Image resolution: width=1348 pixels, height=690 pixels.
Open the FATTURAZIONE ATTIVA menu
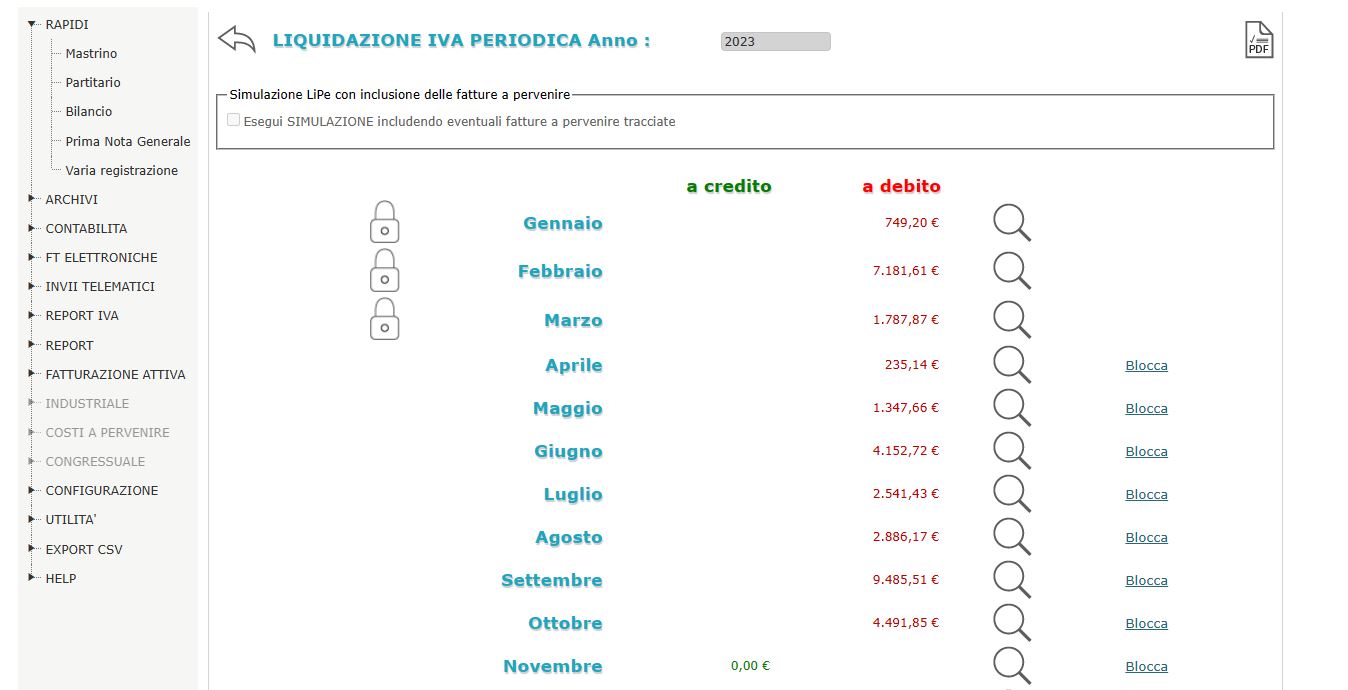click(115, 374)
